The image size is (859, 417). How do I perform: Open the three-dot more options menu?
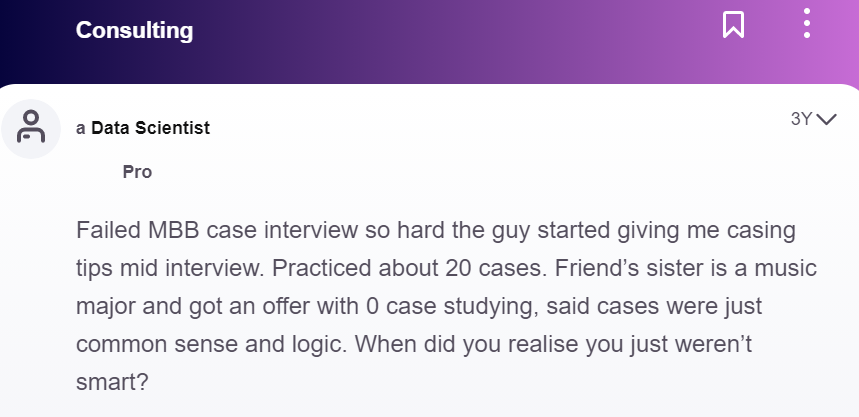click(x=806, y=23)
